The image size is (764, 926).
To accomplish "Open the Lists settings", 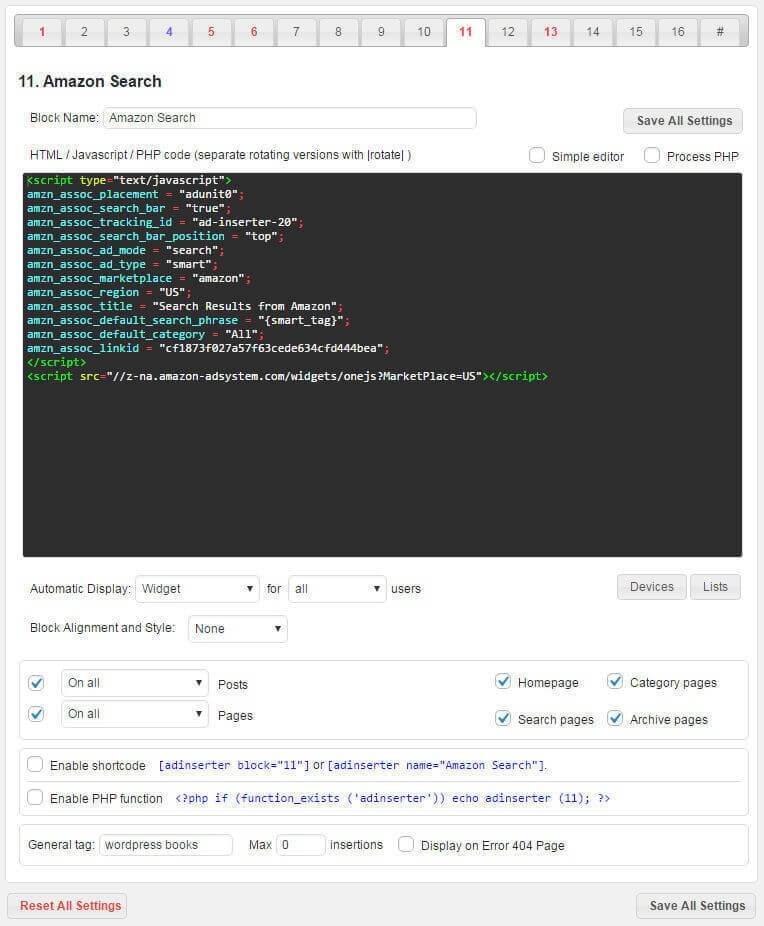I will click(715, 587).
